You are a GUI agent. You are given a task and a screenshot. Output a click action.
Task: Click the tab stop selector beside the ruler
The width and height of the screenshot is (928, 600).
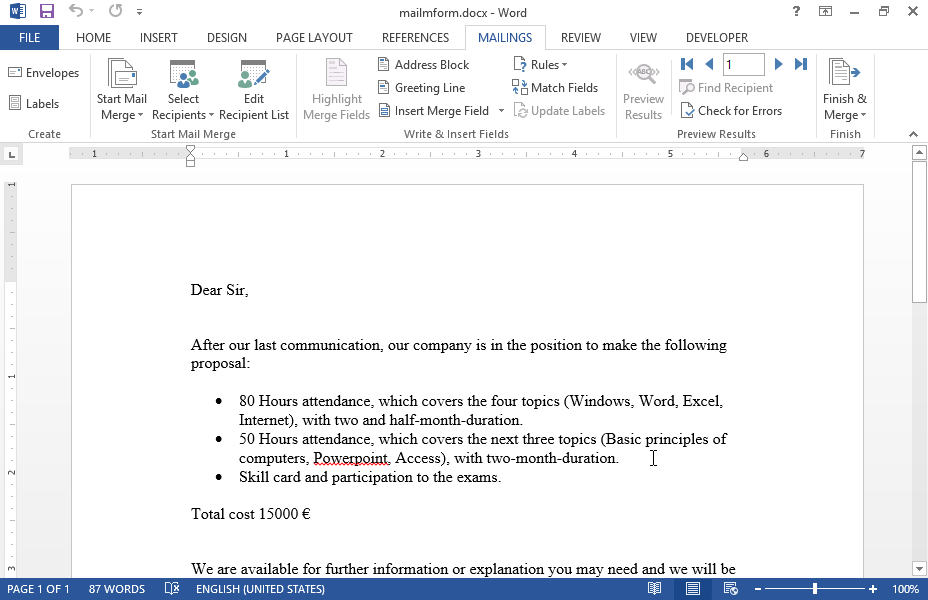(11, 155)
